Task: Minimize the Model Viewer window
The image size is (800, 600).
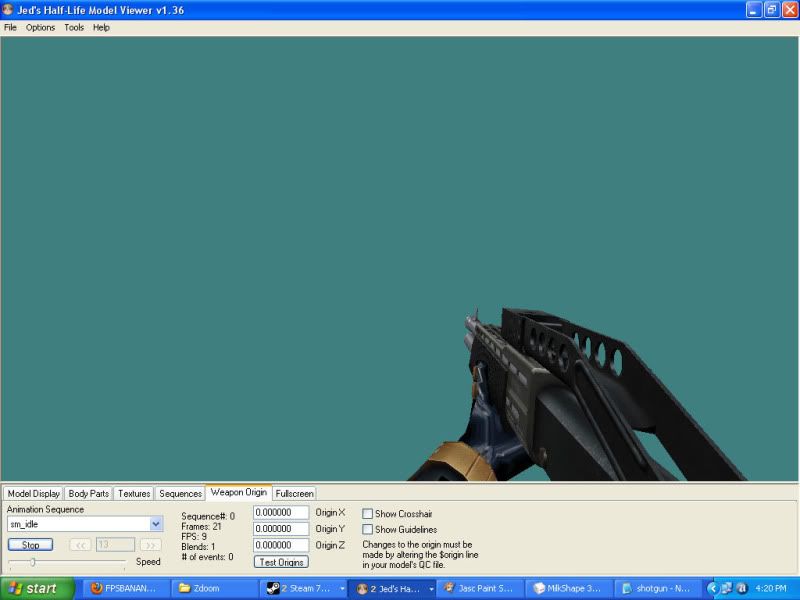Action: (754, 10)
